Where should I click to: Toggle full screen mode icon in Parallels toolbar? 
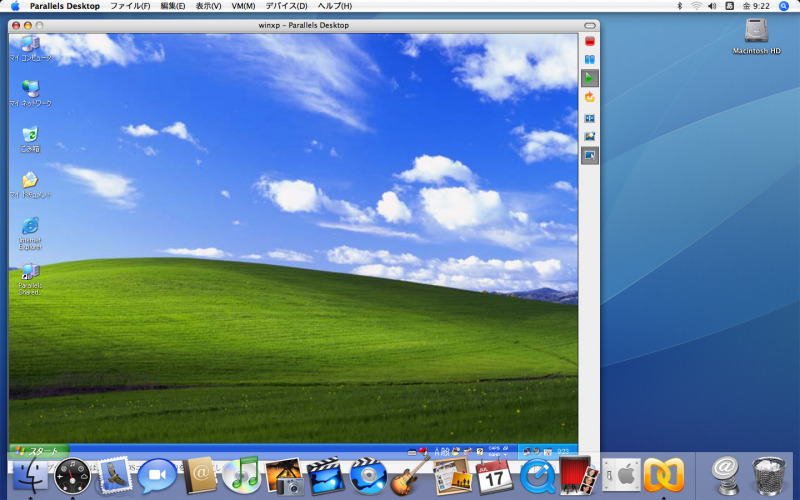590,118
